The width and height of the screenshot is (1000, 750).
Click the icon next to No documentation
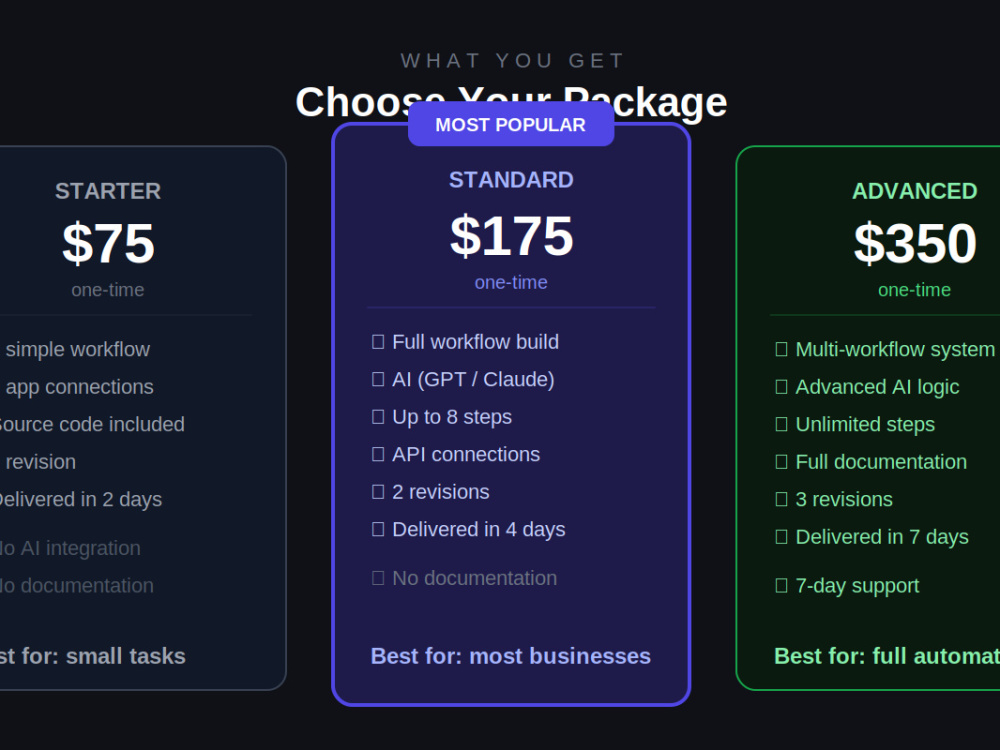(378, 578)
